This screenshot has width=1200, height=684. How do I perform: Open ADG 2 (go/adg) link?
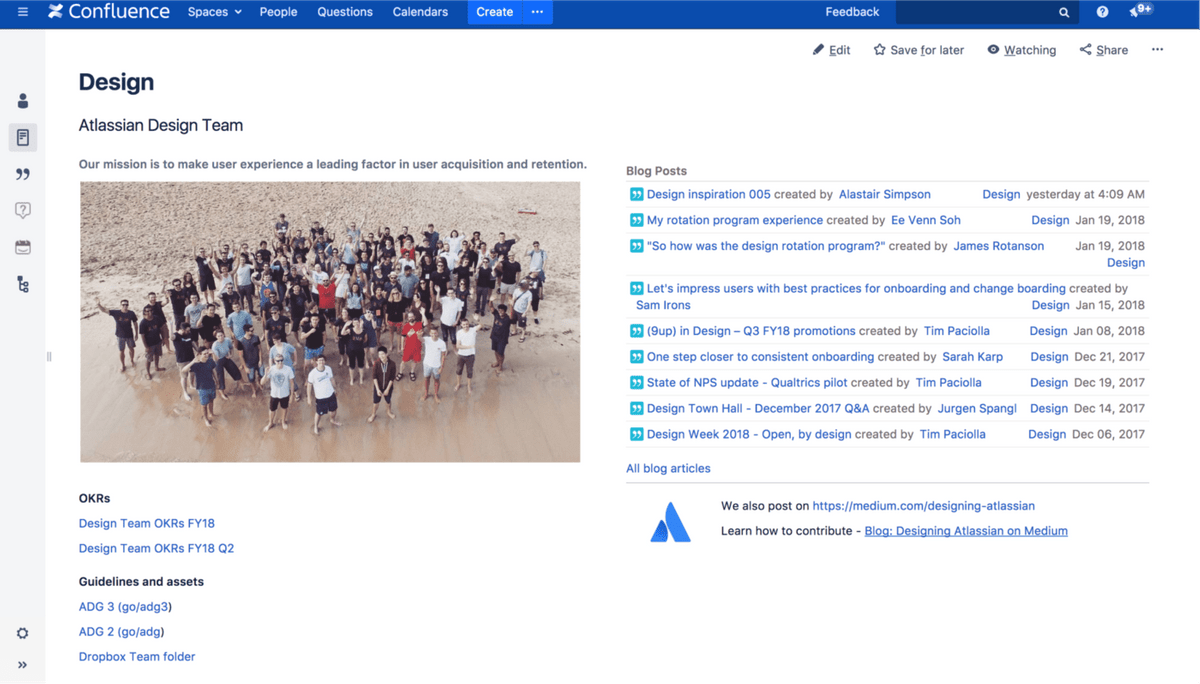(x=121, y=632)
